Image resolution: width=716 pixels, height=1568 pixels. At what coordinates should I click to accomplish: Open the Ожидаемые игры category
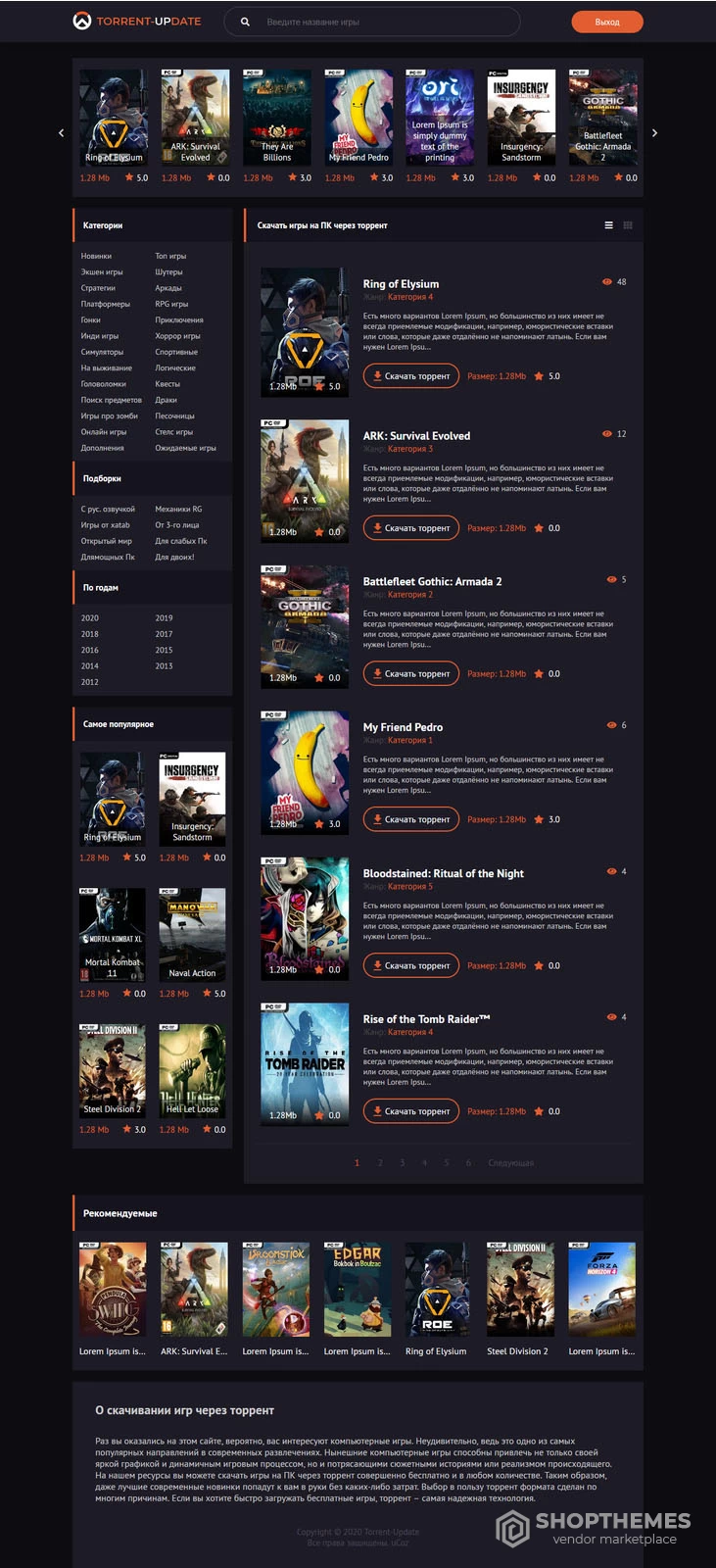pyautogui.click(x=185, y=448)
